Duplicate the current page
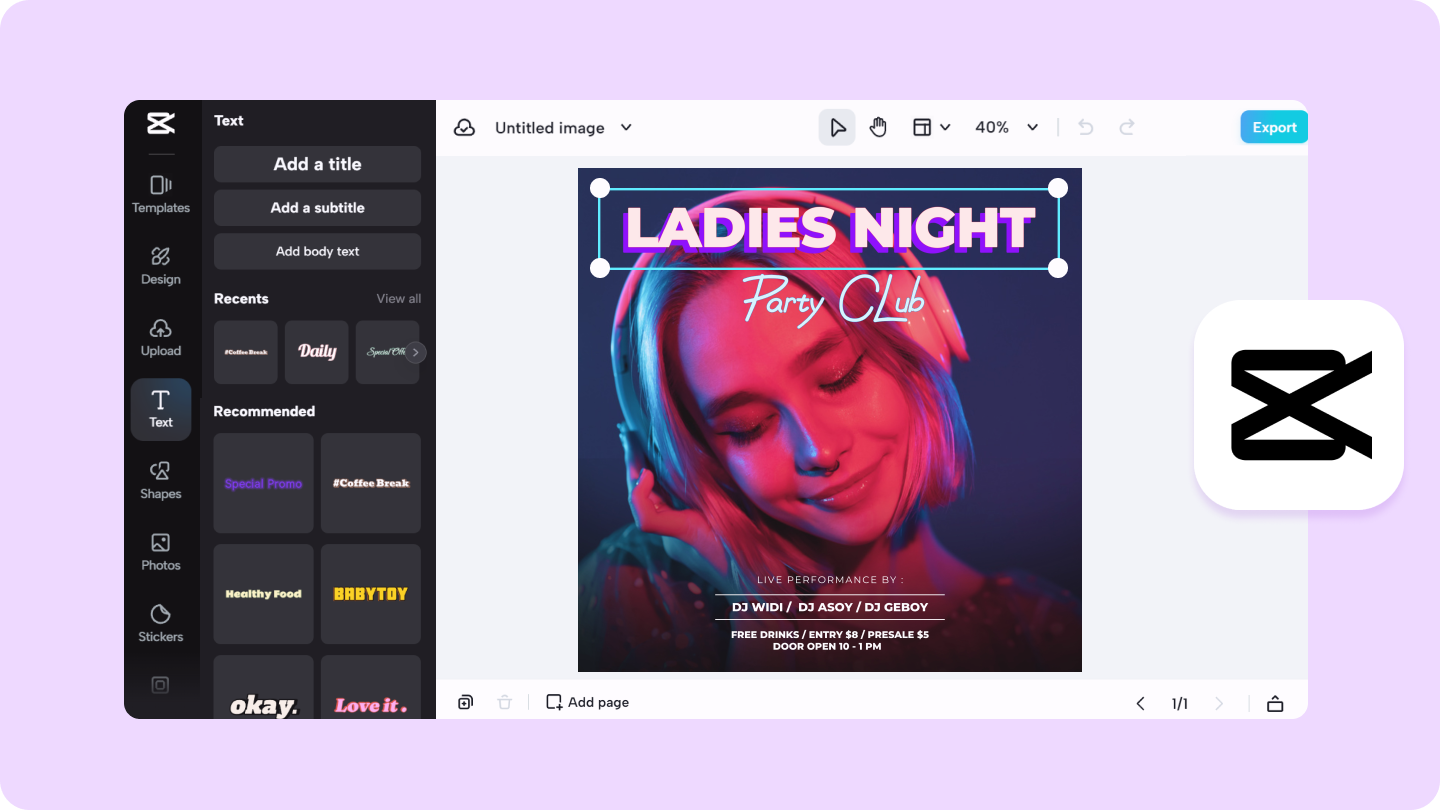This screenshot has height=810, width=1440. (465, 702)
